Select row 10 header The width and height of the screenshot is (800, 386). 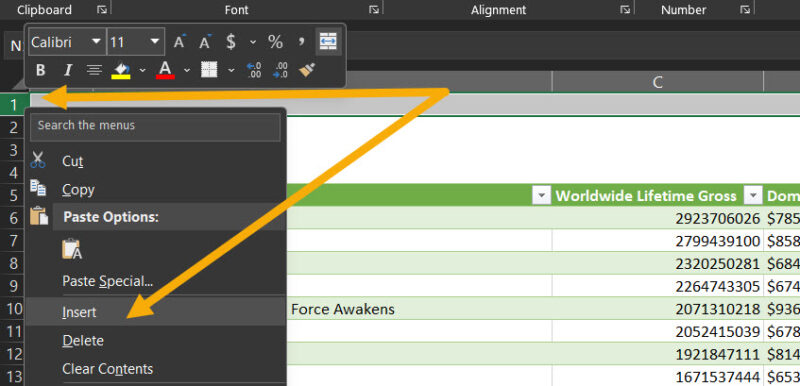point(14,309)
